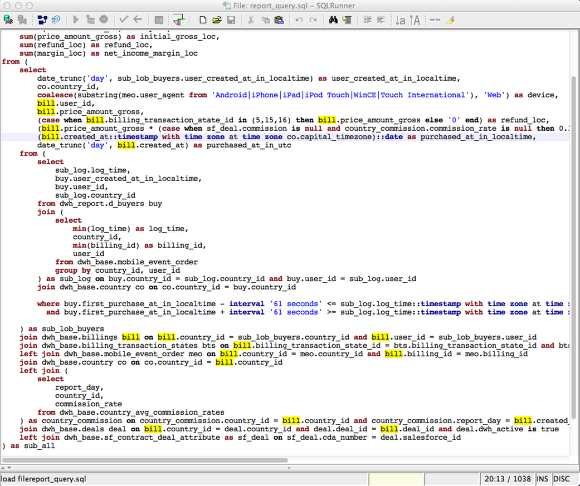This screenshot has height=486, width=580.
Task: Click the 'commission_rate' column line
Action: 88,404
